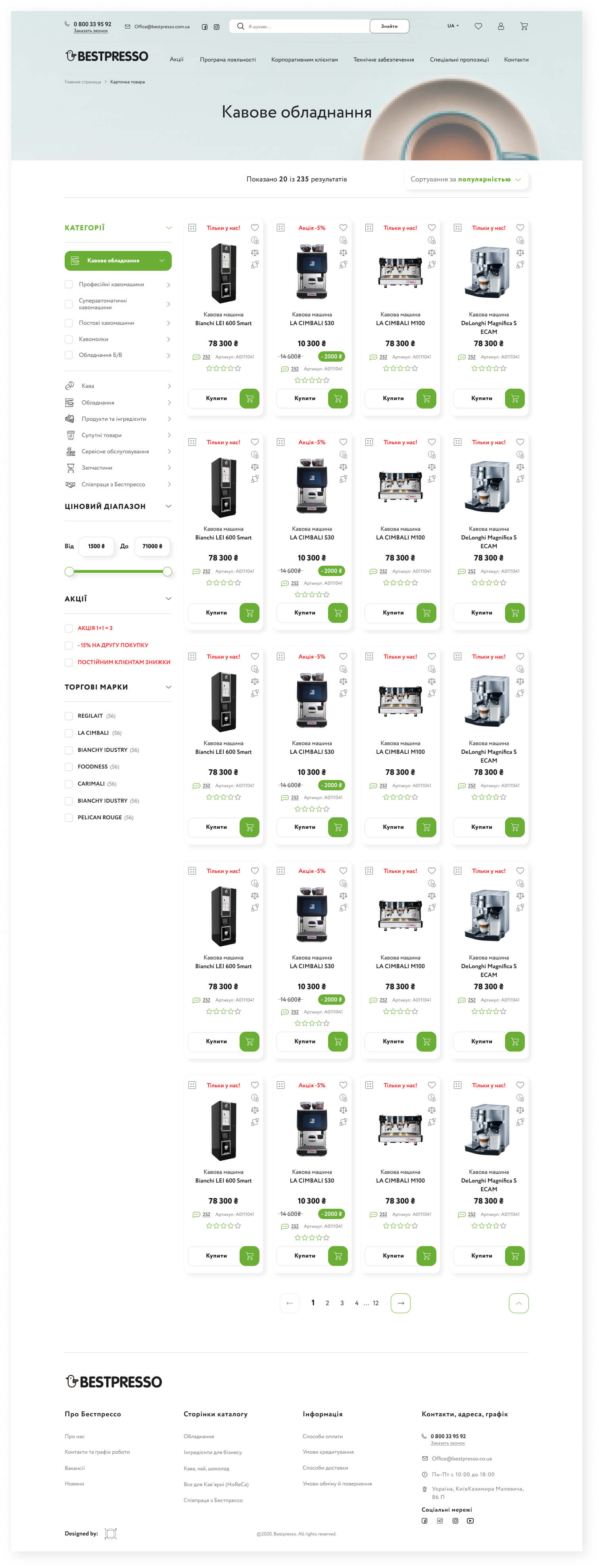
Task: Click the Сервісне обслуговування sidebar icon
Action: (71, 451)
